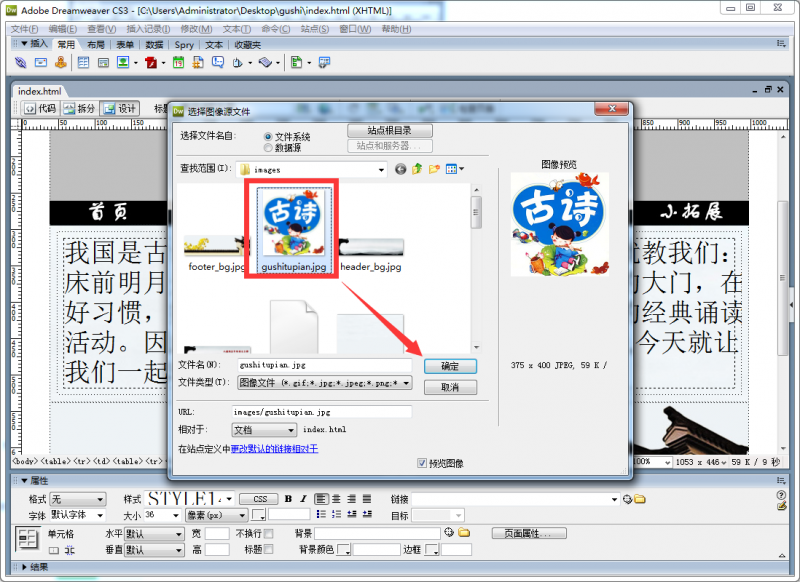
Task: Create new folder in file dialog
Action: 434,169
